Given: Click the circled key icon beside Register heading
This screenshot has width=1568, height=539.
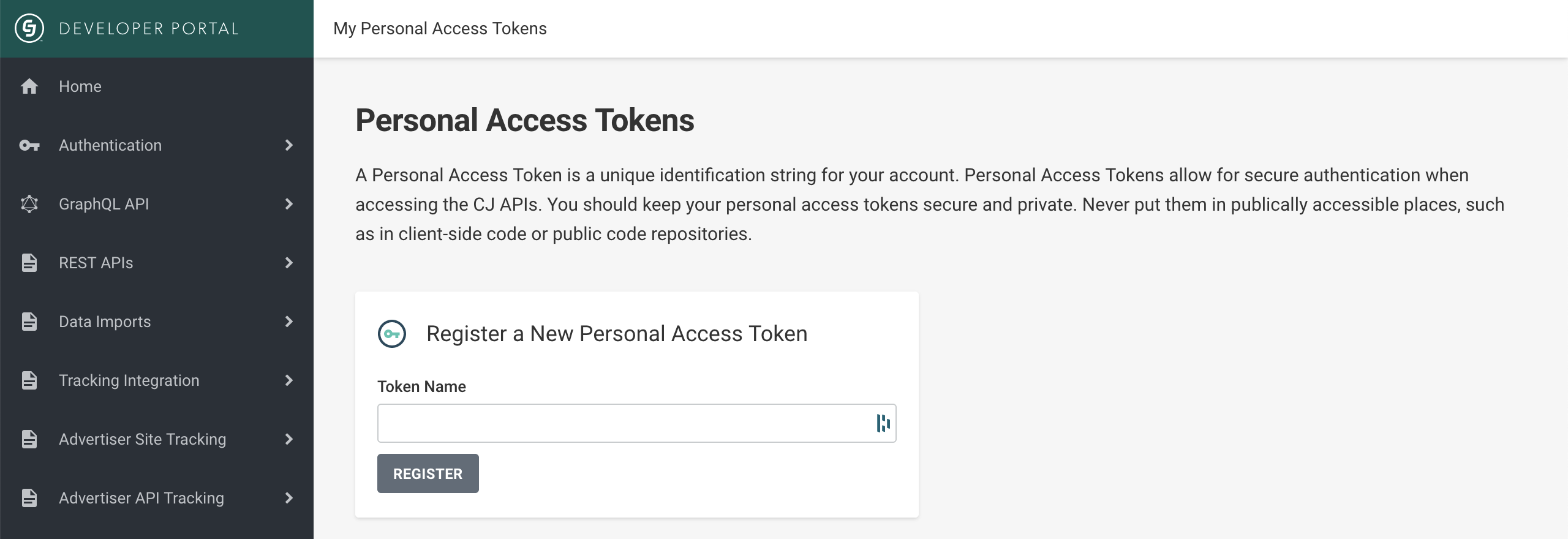Looking at the screenshot, I should coord(392,334).
